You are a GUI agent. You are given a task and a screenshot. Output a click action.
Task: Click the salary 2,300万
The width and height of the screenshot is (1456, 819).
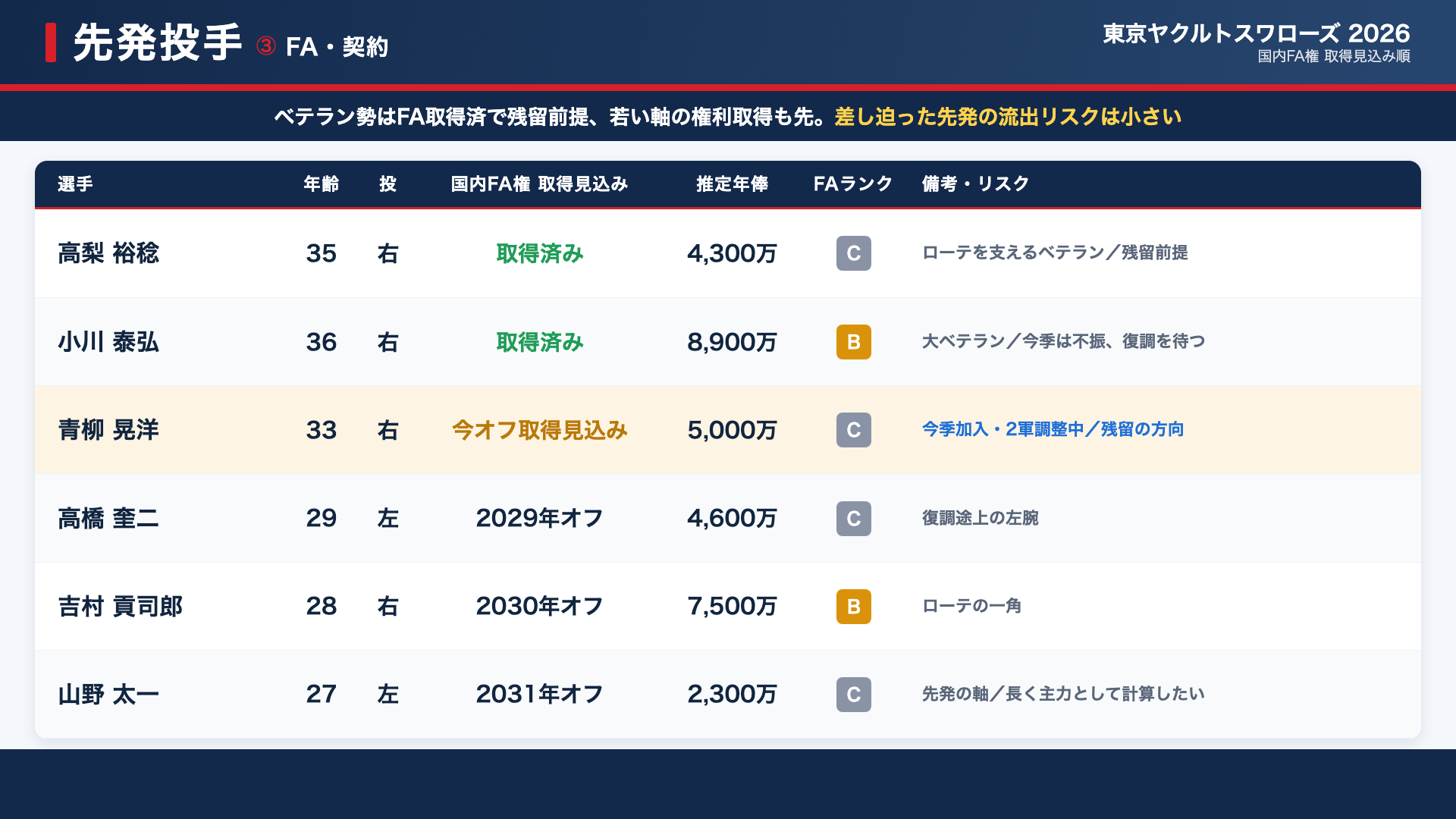click(x=733, y=695)
